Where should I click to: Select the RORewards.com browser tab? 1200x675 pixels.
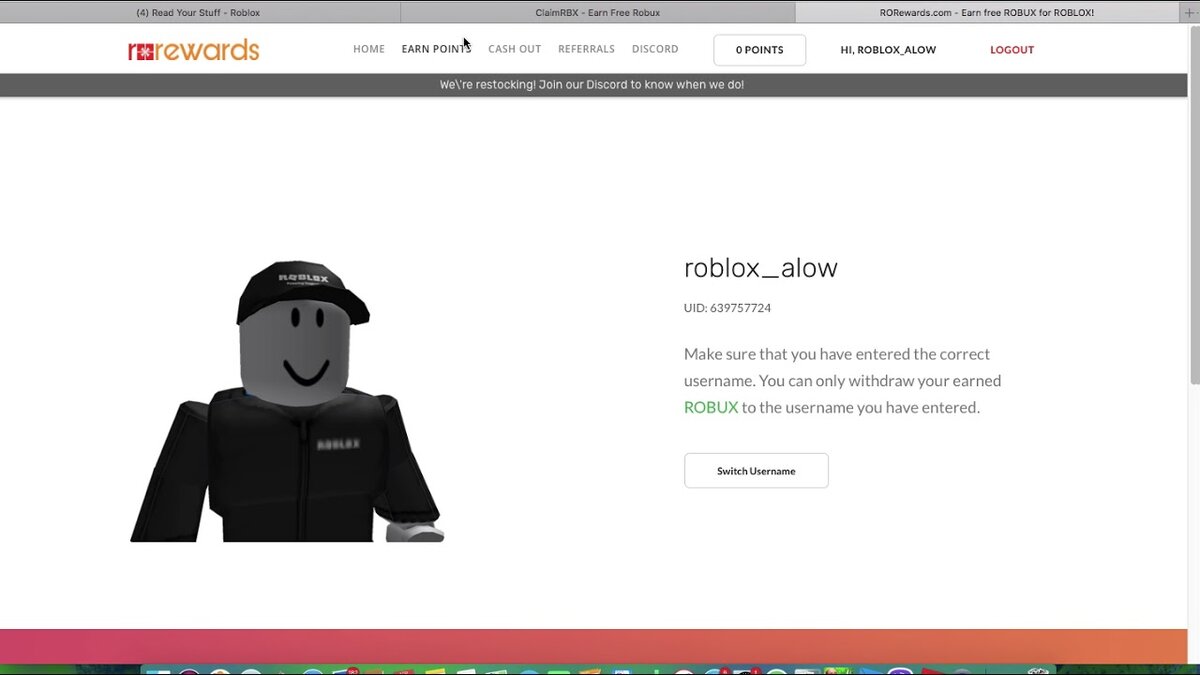988,13
